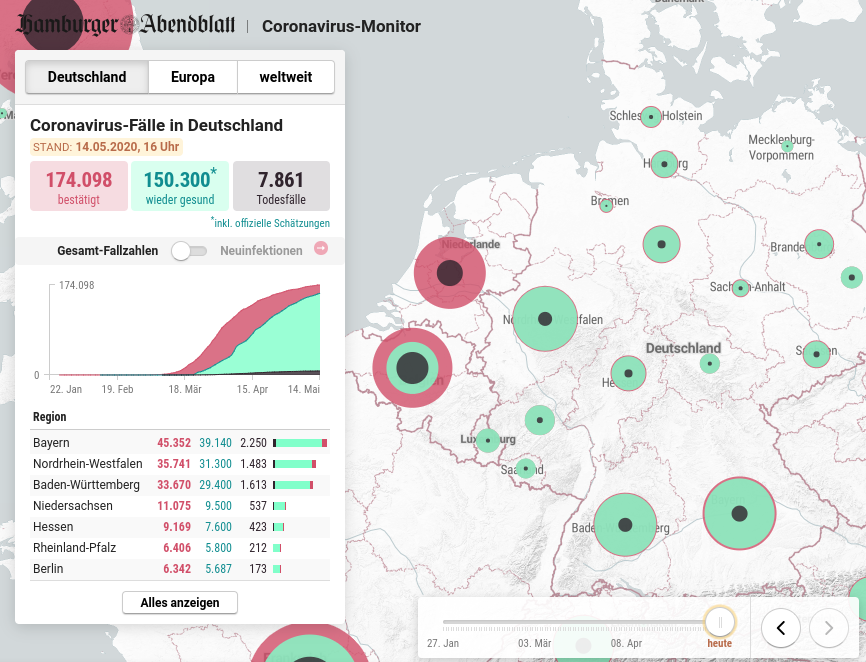
Task: Click the red arrow next to Neuinfektionen
Action: pos(321,249)
